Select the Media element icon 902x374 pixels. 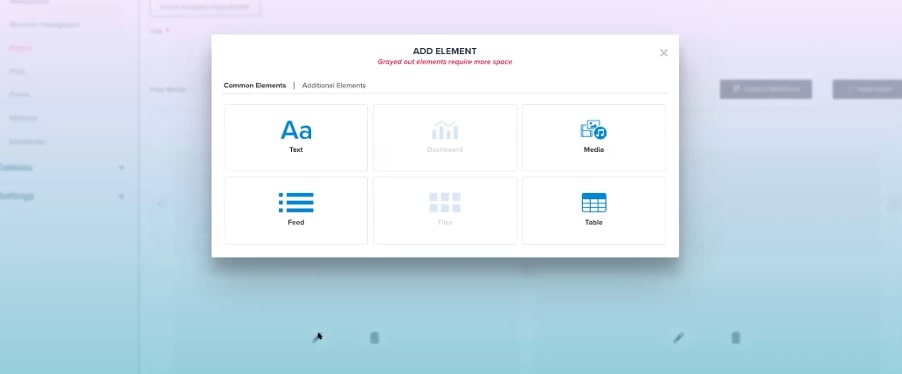coord(593,130)
